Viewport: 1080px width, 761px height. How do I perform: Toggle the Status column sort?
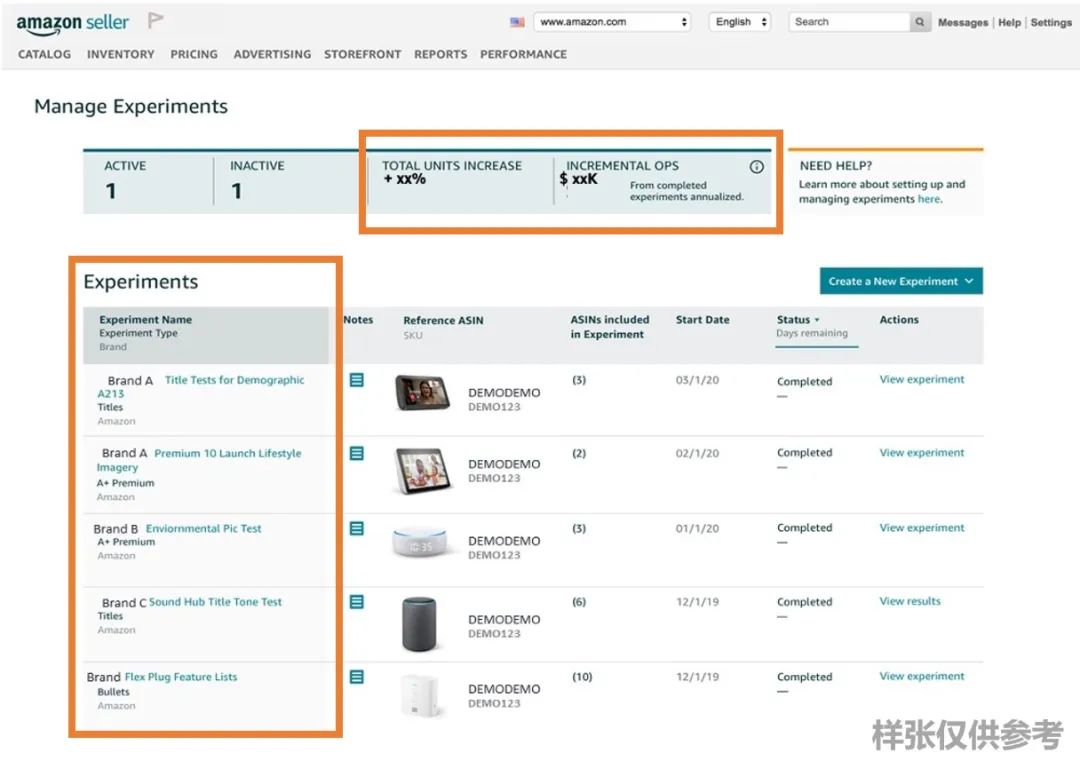pos(796,319)
